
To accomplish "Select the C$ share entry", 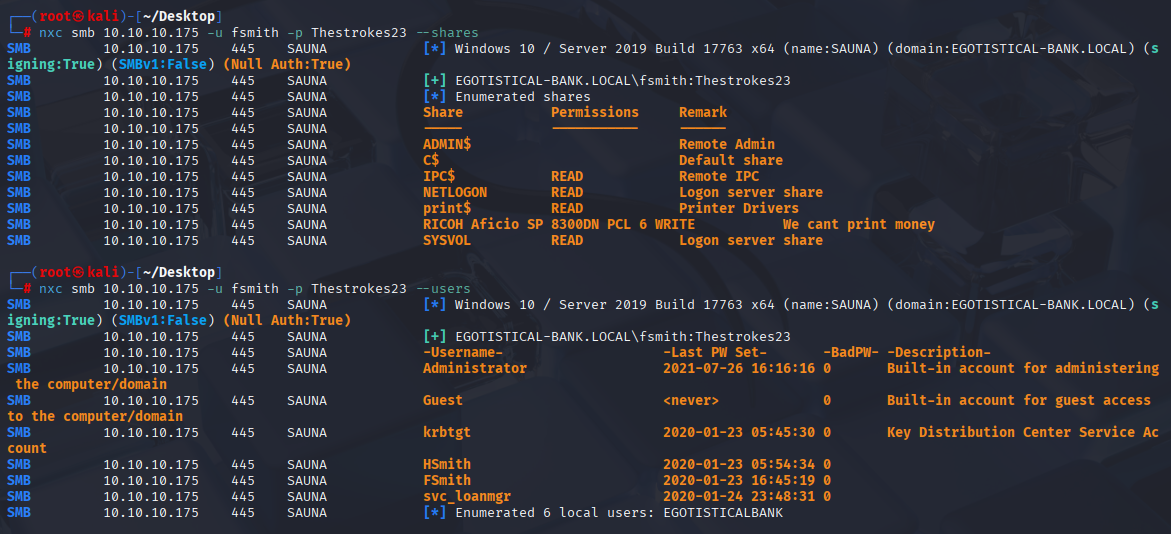I will pos(430,161).
